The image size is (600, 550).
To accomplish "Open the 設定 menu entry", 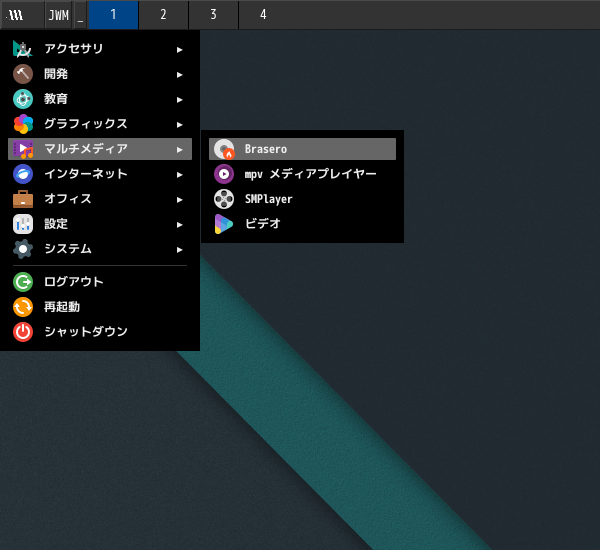I will tap(100, 224).
